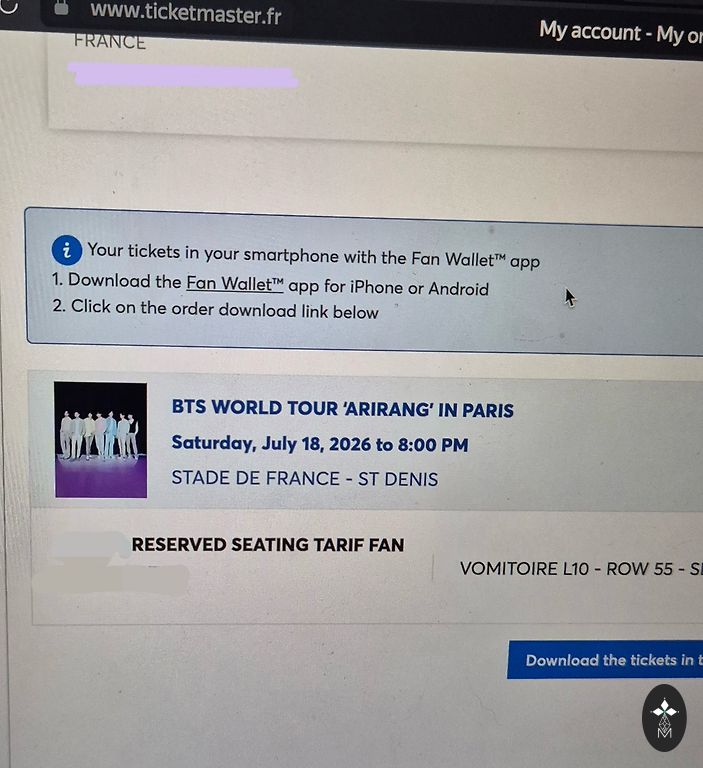The image size is (703, 768).
Task: Click the Saturday, July 18, 2026 date text
Action: pyautogui.click(x=320, y=444)
